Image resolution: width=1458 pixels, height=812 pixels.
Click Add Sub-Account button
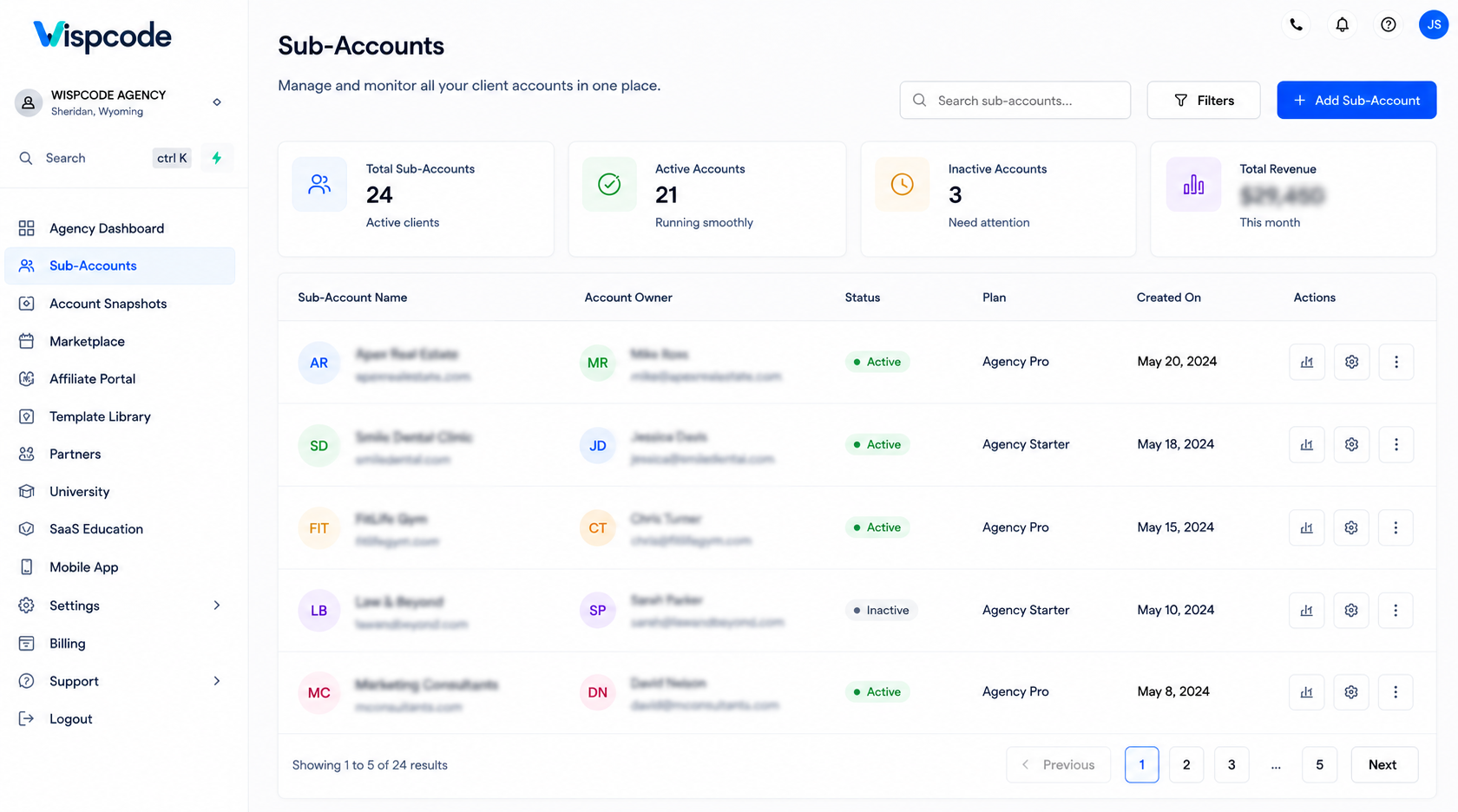(x=1356, y=101)
